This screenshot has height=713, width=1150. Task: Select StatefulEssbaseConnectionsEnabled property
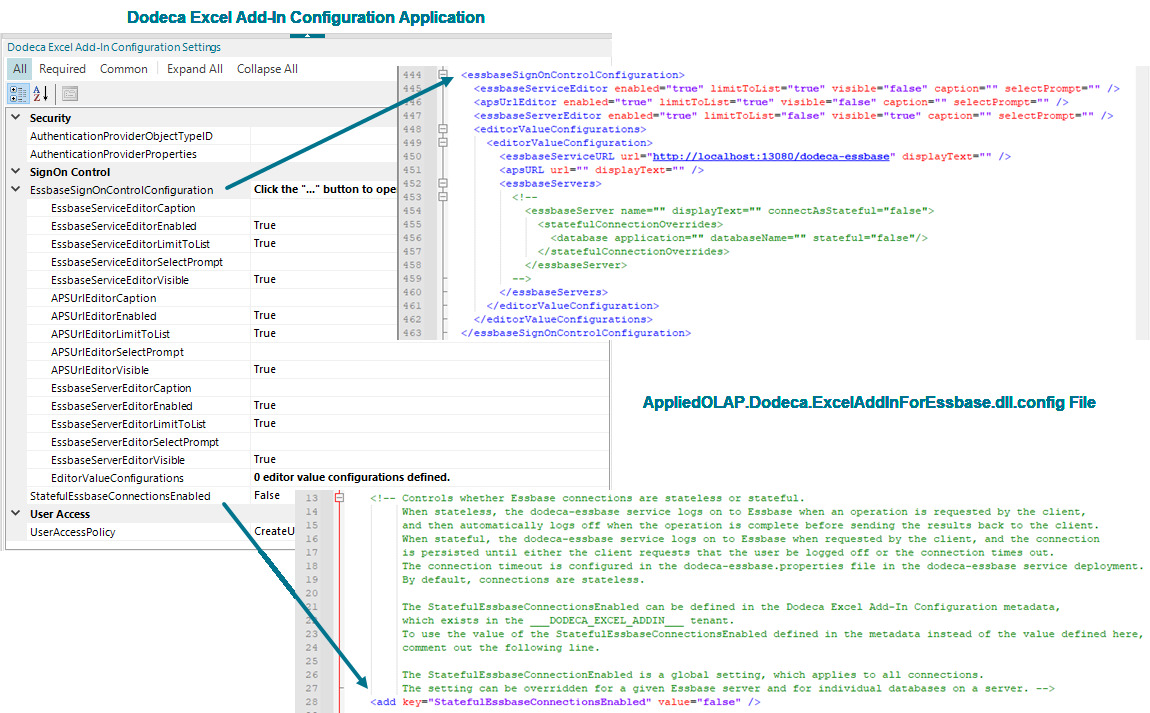click(x=120, y=496)
